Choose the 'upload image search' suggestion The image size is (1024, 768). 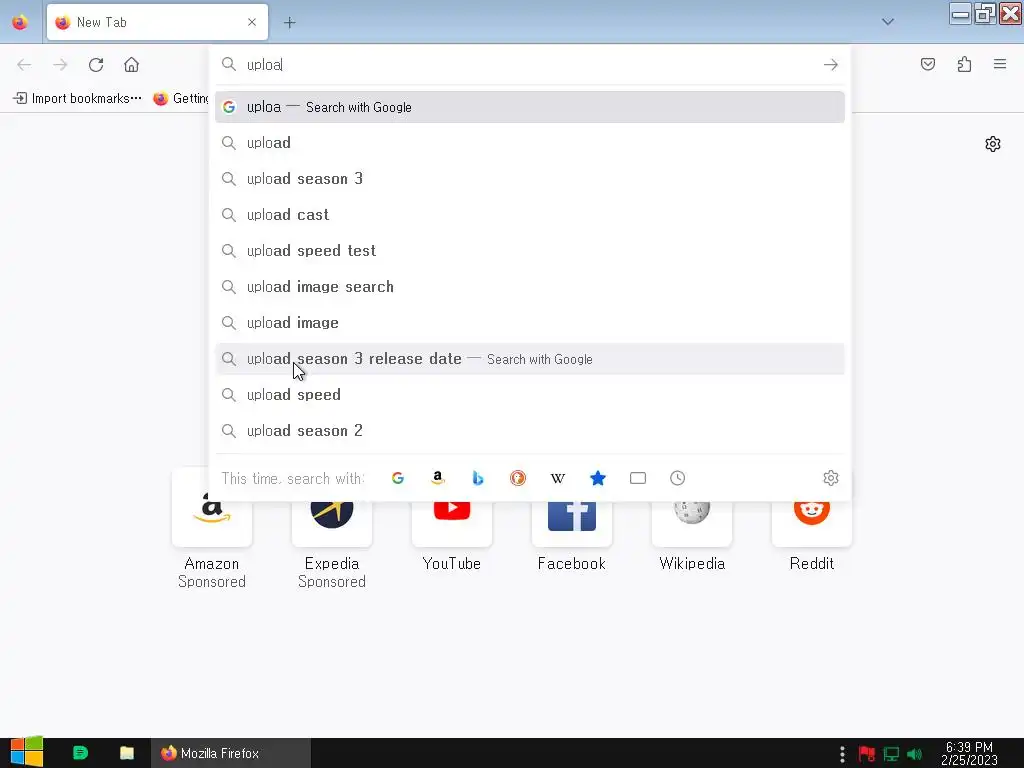click(x=530, y=287)
